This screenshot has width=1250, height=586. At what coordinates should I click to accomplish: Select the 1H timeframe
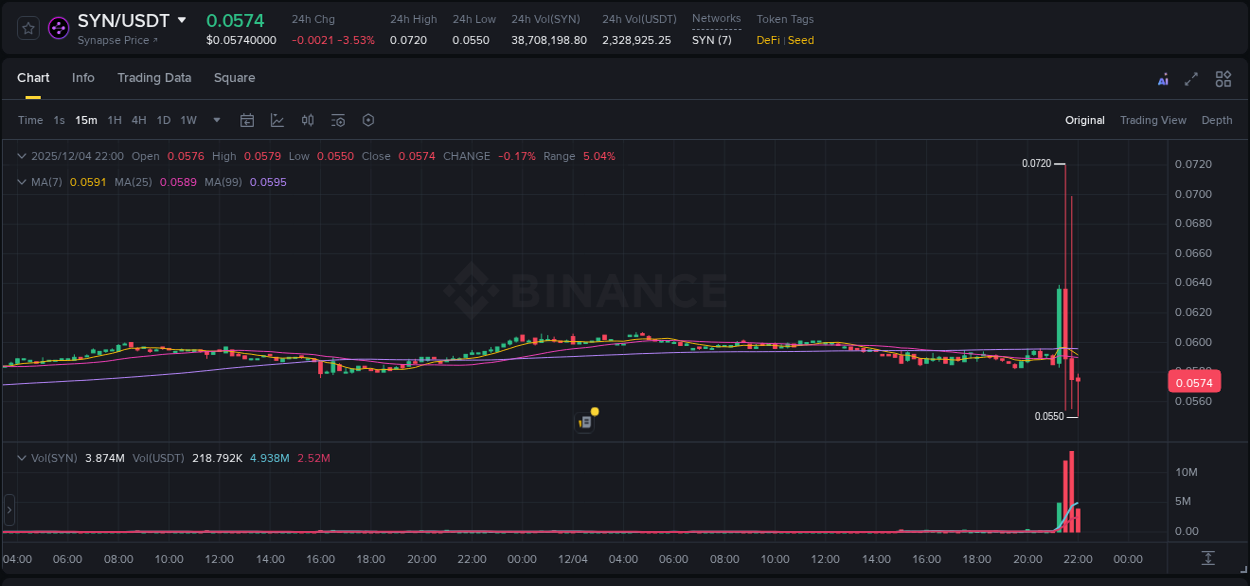point(113,120)
